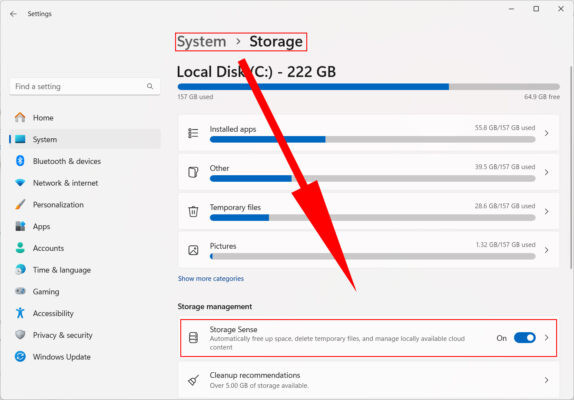Click the Network wifi icon

point(20,183)
